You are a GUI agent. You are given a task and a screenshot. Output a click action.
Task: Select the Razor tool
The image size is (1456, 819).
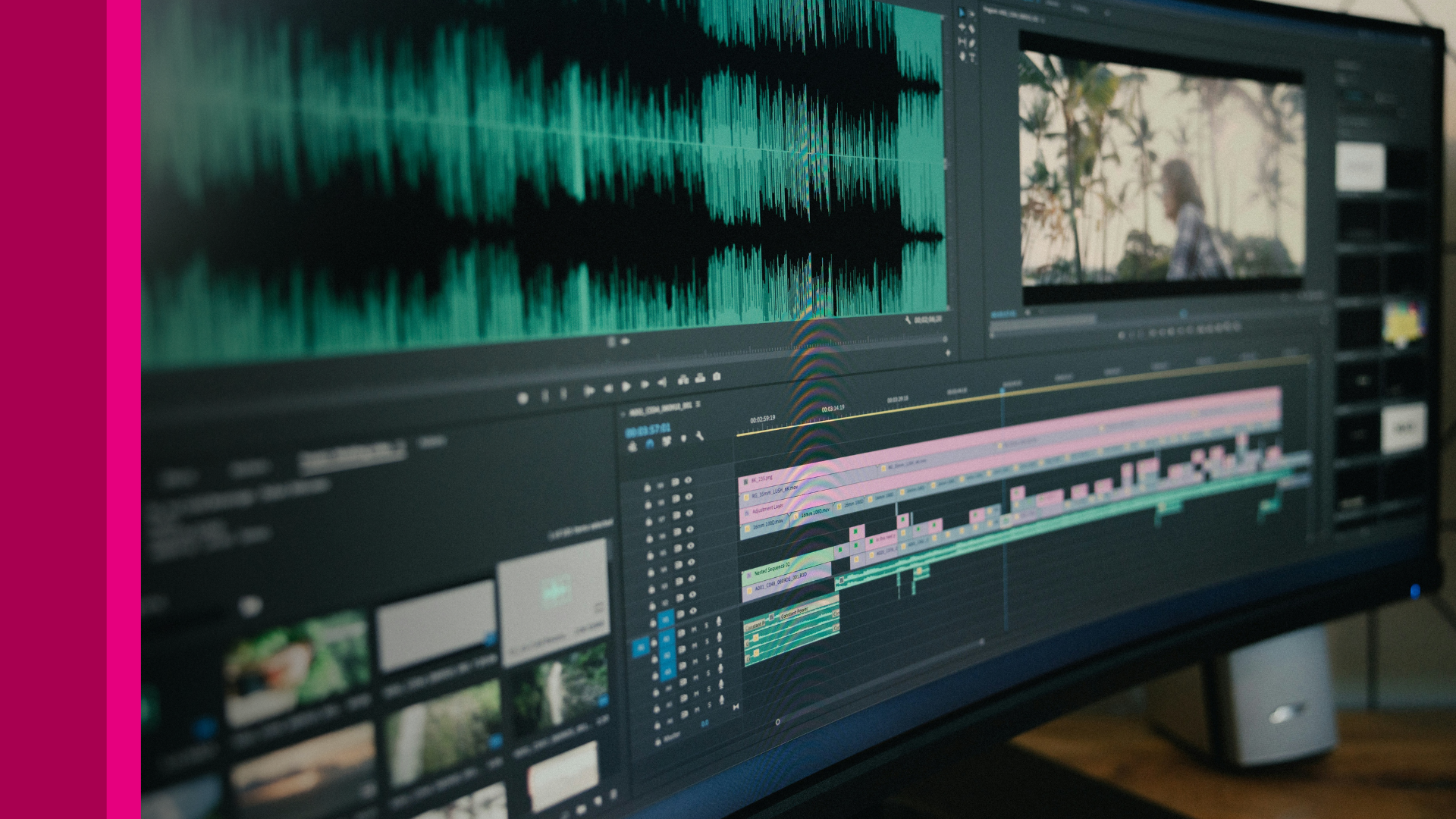(972, 29)
